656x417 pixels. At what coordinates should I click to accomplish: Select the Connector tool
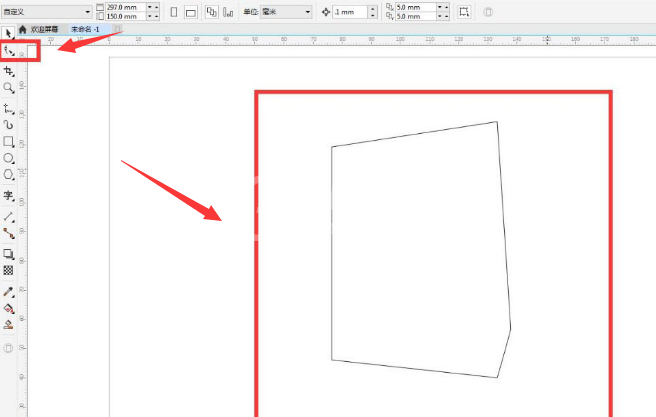(9, 233)
